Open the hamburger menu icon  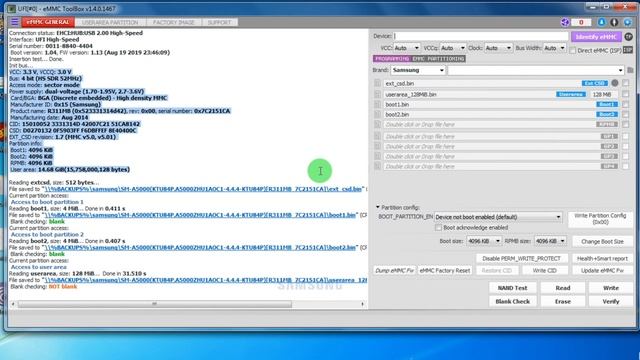point(15,22)
